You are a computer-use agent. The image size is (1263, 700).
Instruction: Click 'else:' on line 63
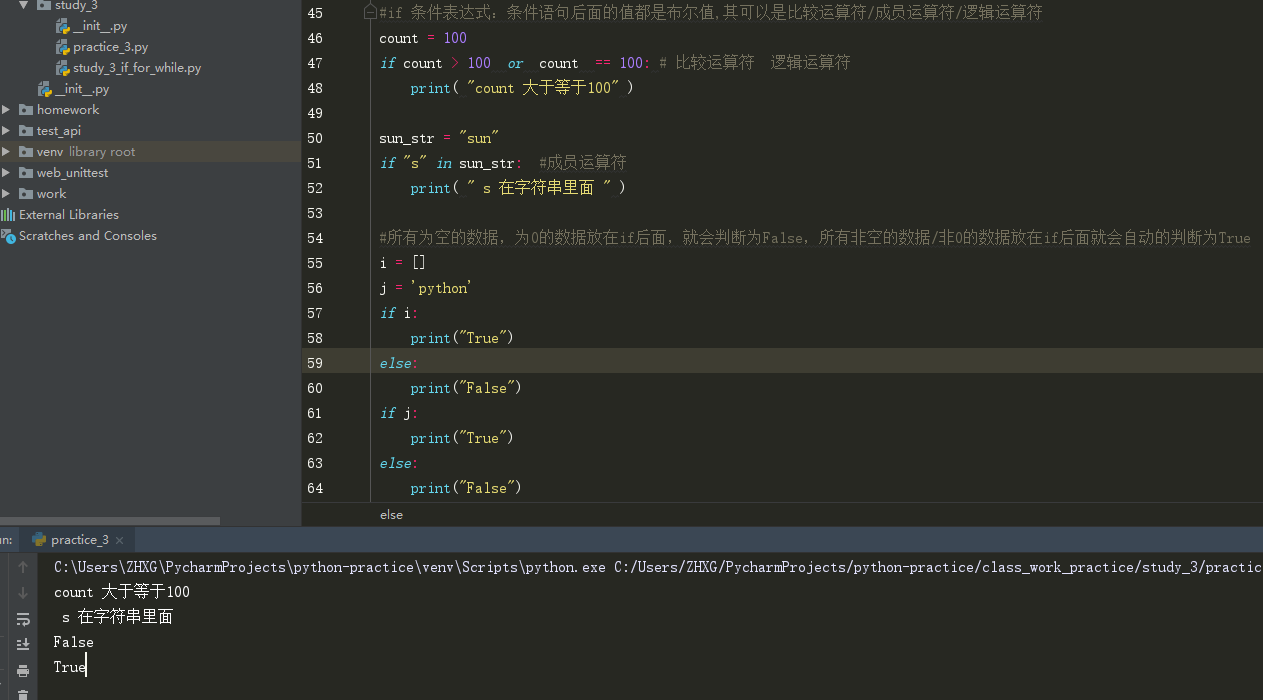tap(399, 463)
